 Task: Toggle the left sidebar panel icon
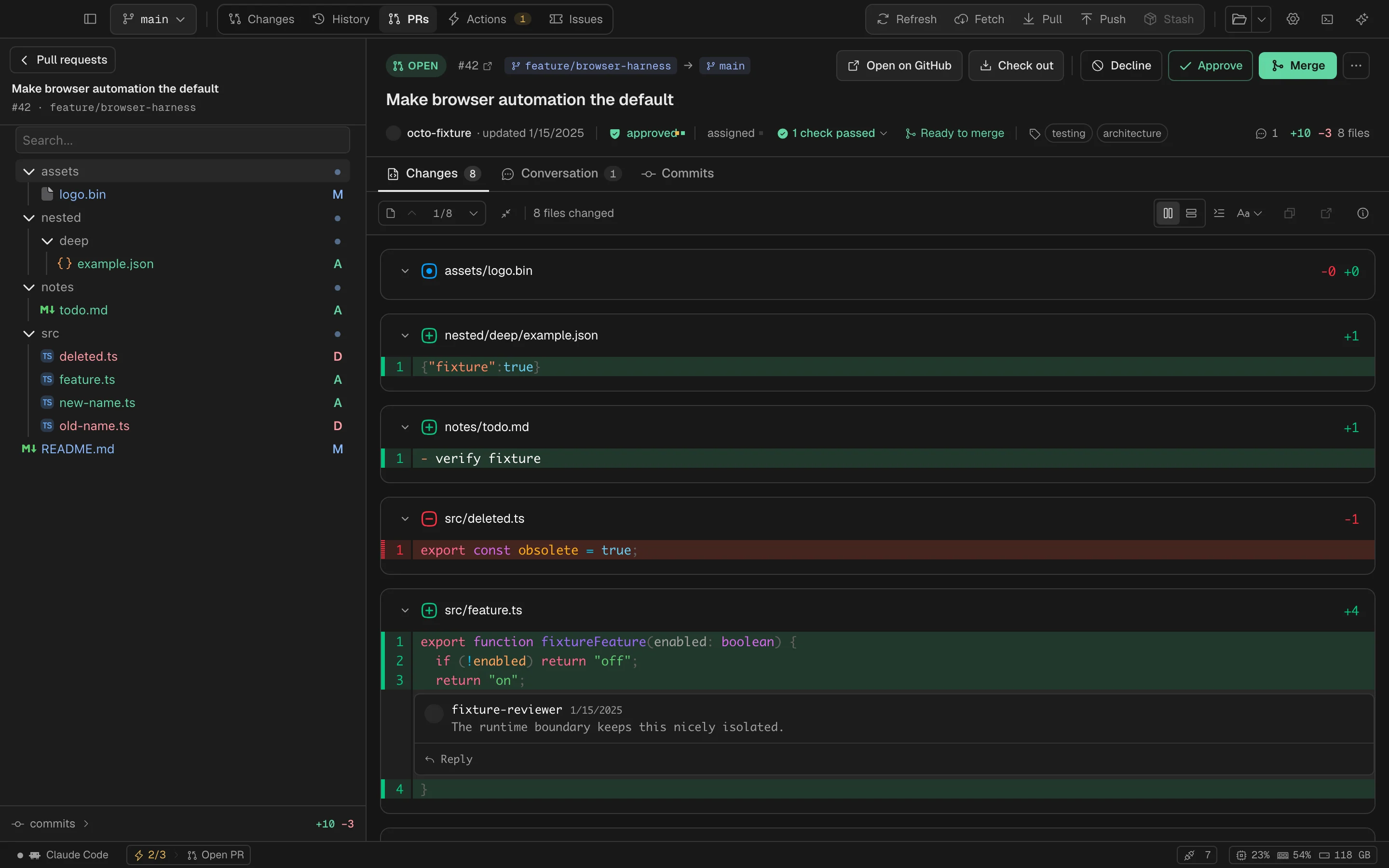pyautogui.click(x=90, y=19)
